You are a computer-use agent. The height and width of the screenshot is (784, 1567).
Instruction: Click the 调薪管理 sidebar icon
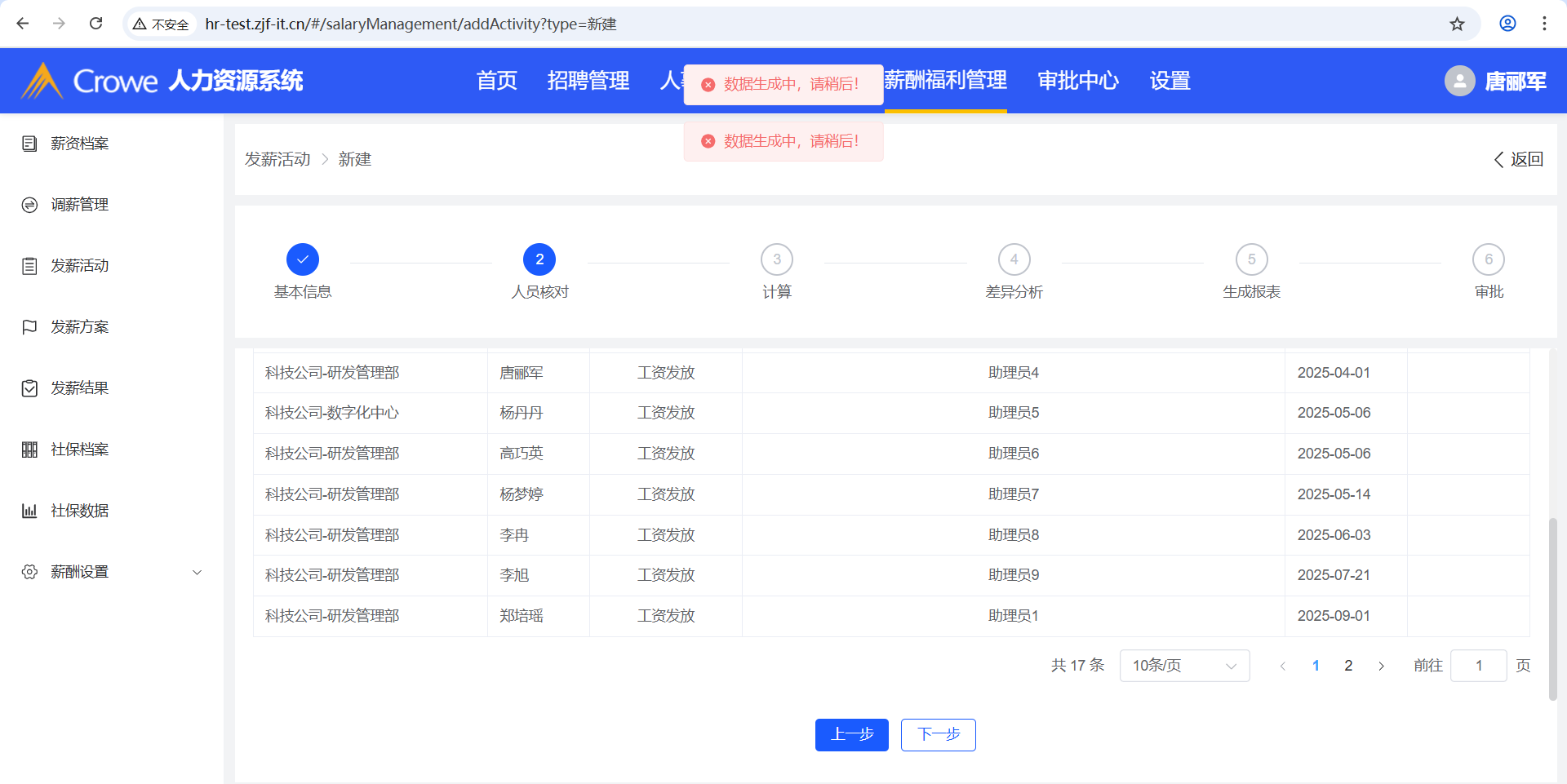(x=29, y=205)
